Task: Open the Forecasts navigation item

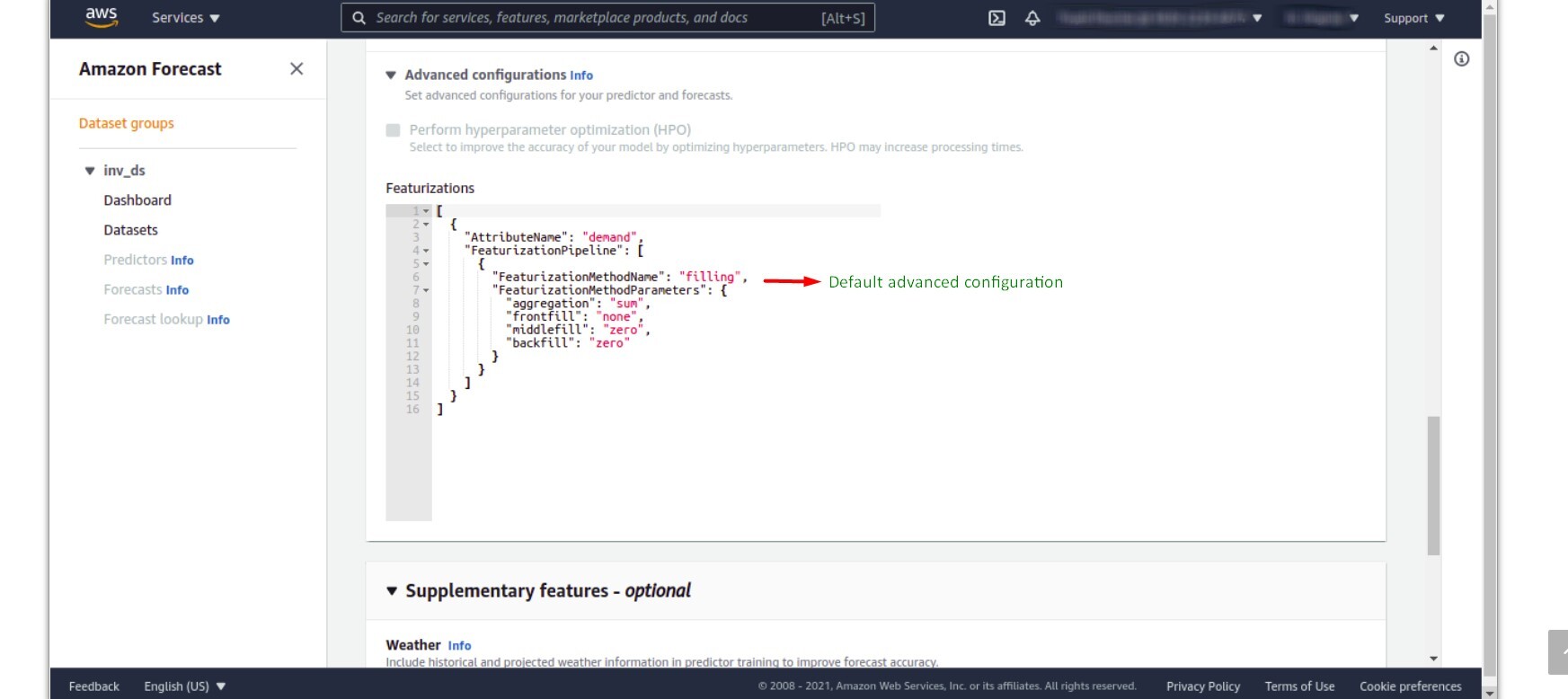Action: pyautogui.click(x=133, y=289)
